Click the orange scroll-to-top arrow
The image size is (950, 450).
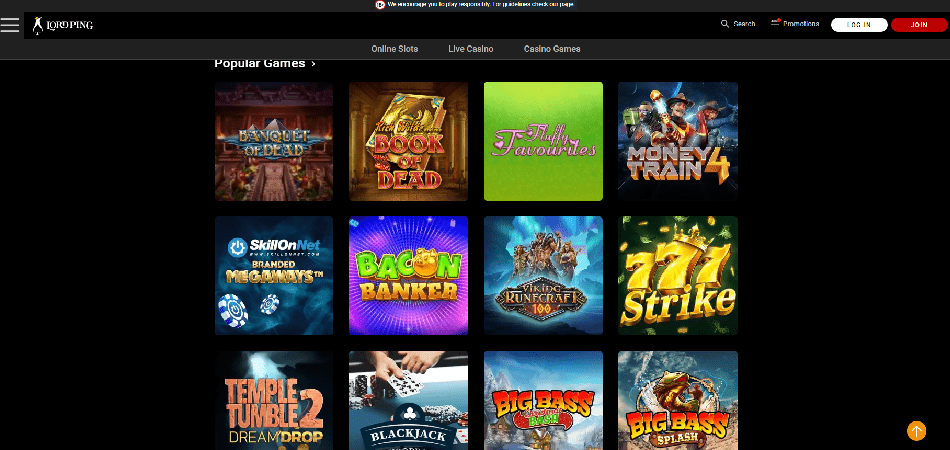pos(916,431)
